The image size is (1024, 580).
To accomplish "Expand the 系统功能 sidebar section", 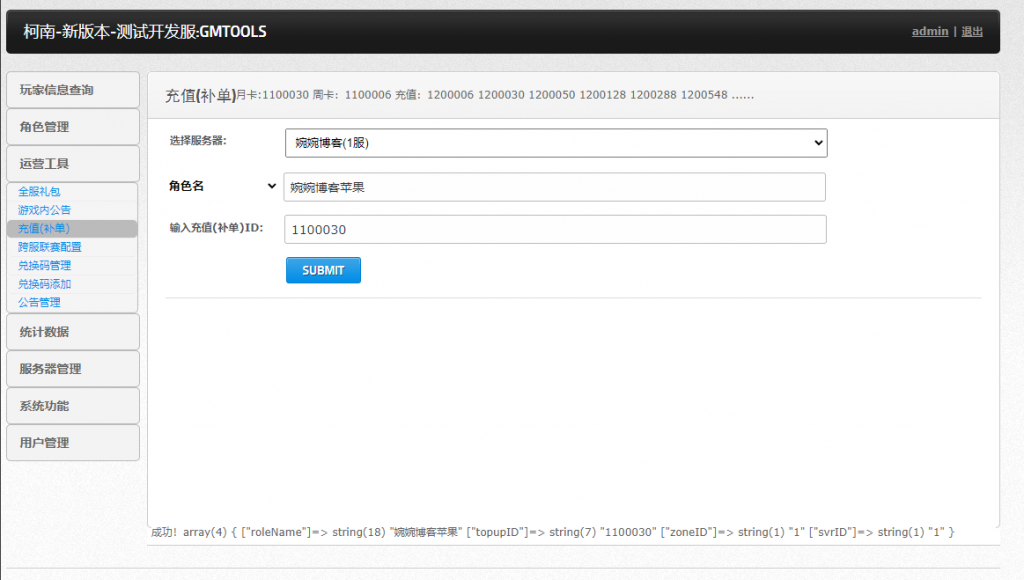I will tap(72, 406).
